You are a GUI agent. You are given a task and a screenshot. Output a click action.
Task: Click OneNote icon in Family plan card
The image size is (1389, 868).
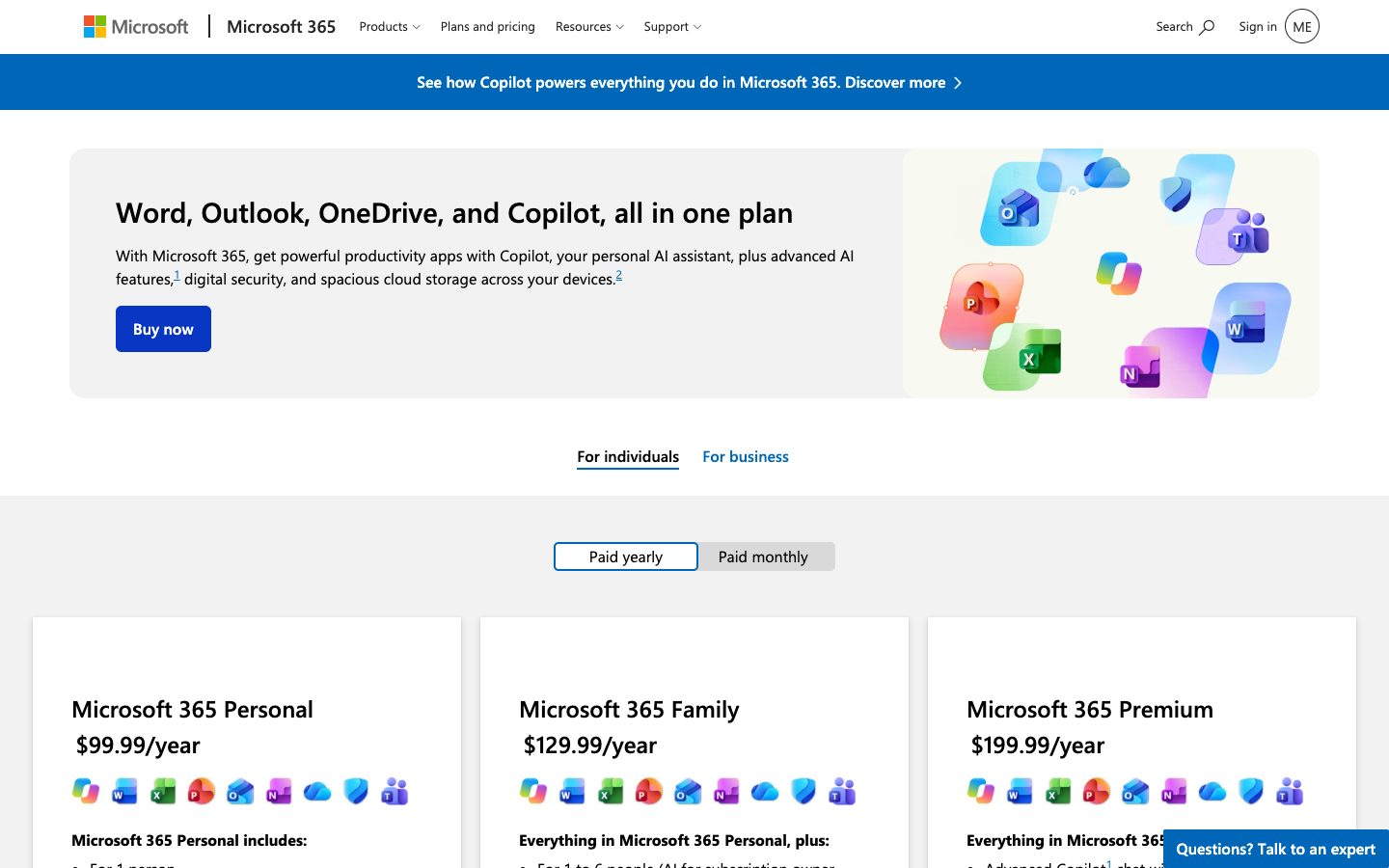(726, 791)
